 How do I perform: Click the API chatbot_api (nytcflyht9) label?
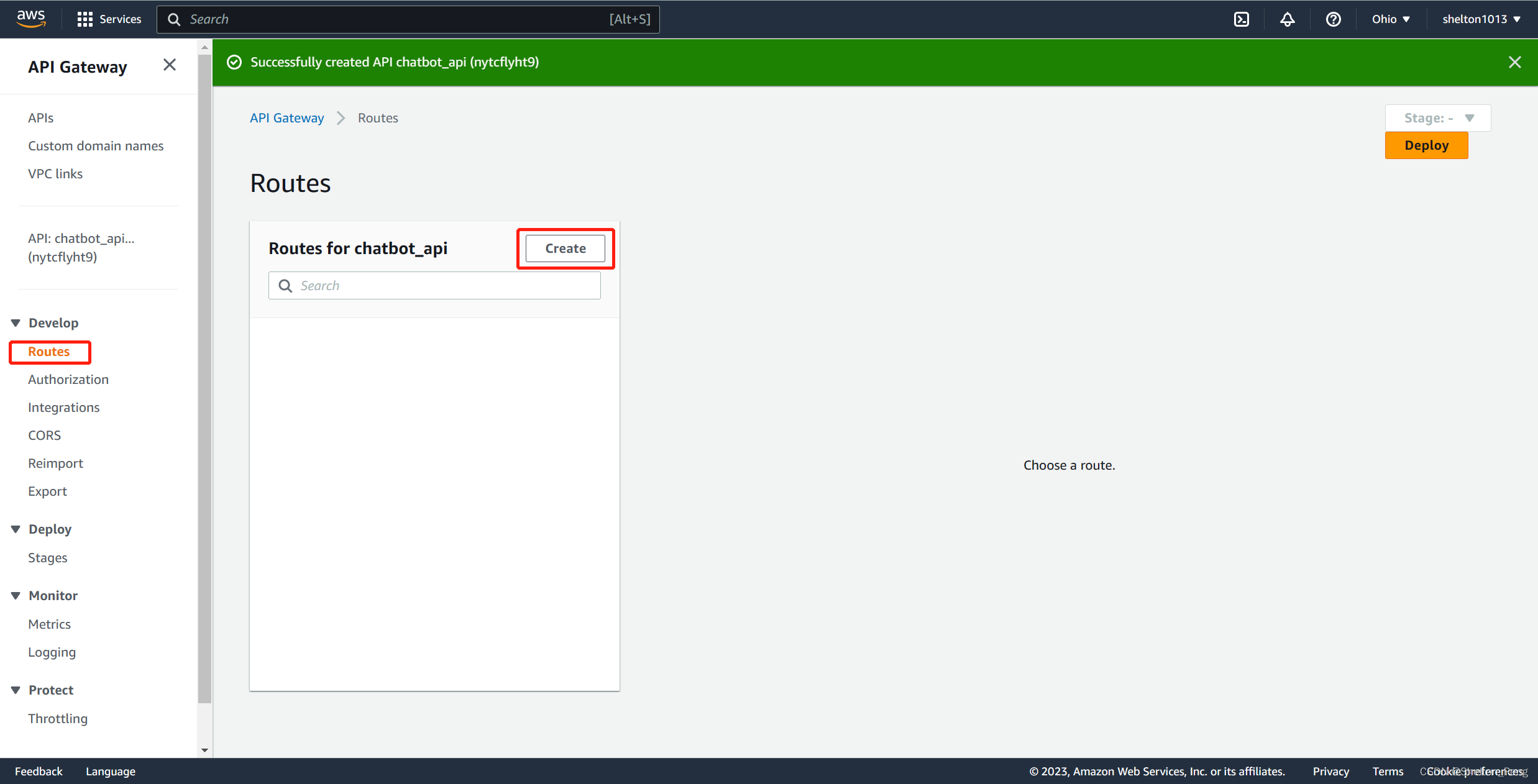81,248
